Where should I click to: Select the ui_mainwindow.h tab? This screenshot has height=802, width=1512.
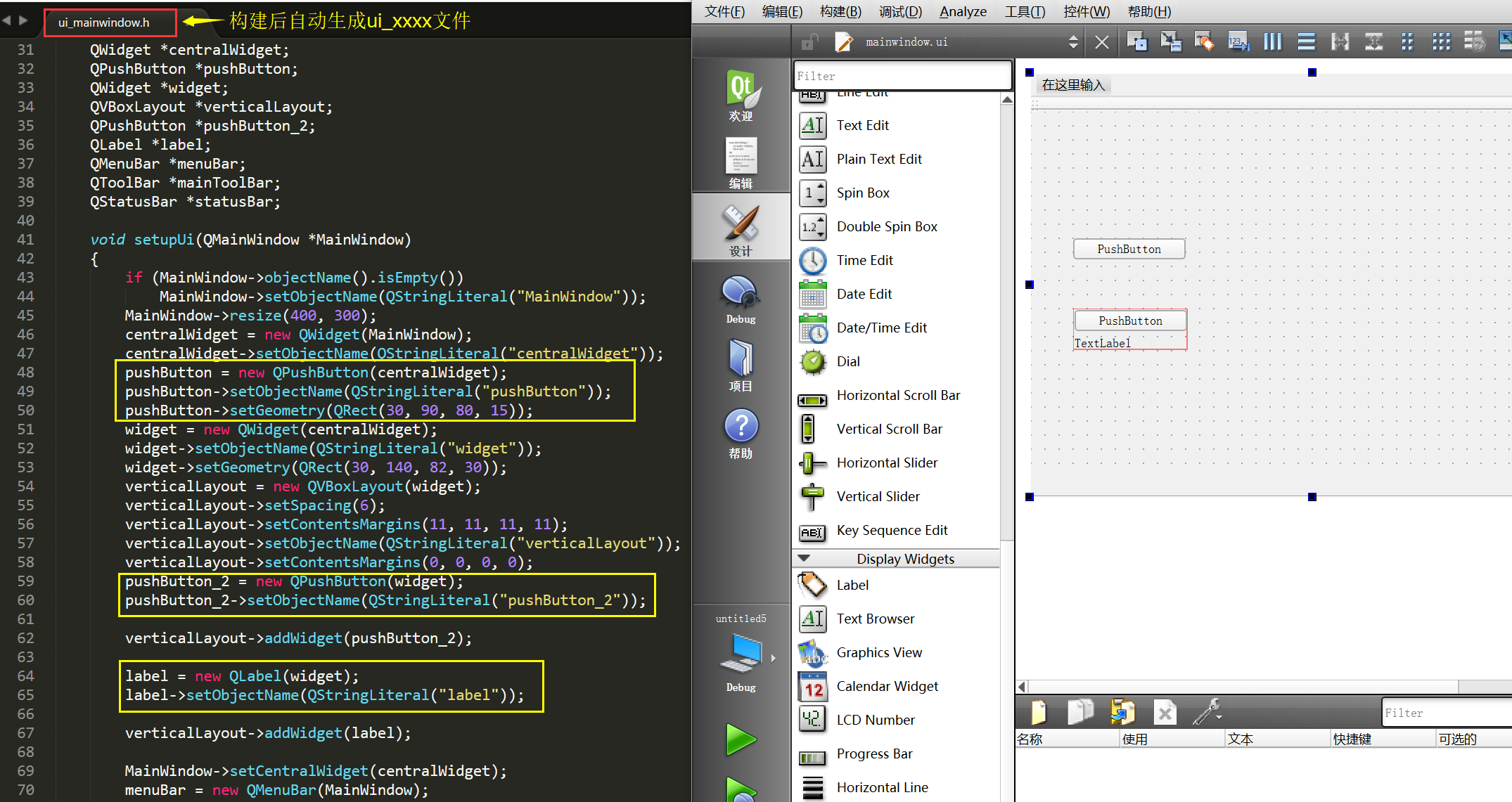(x=110, y=22)
